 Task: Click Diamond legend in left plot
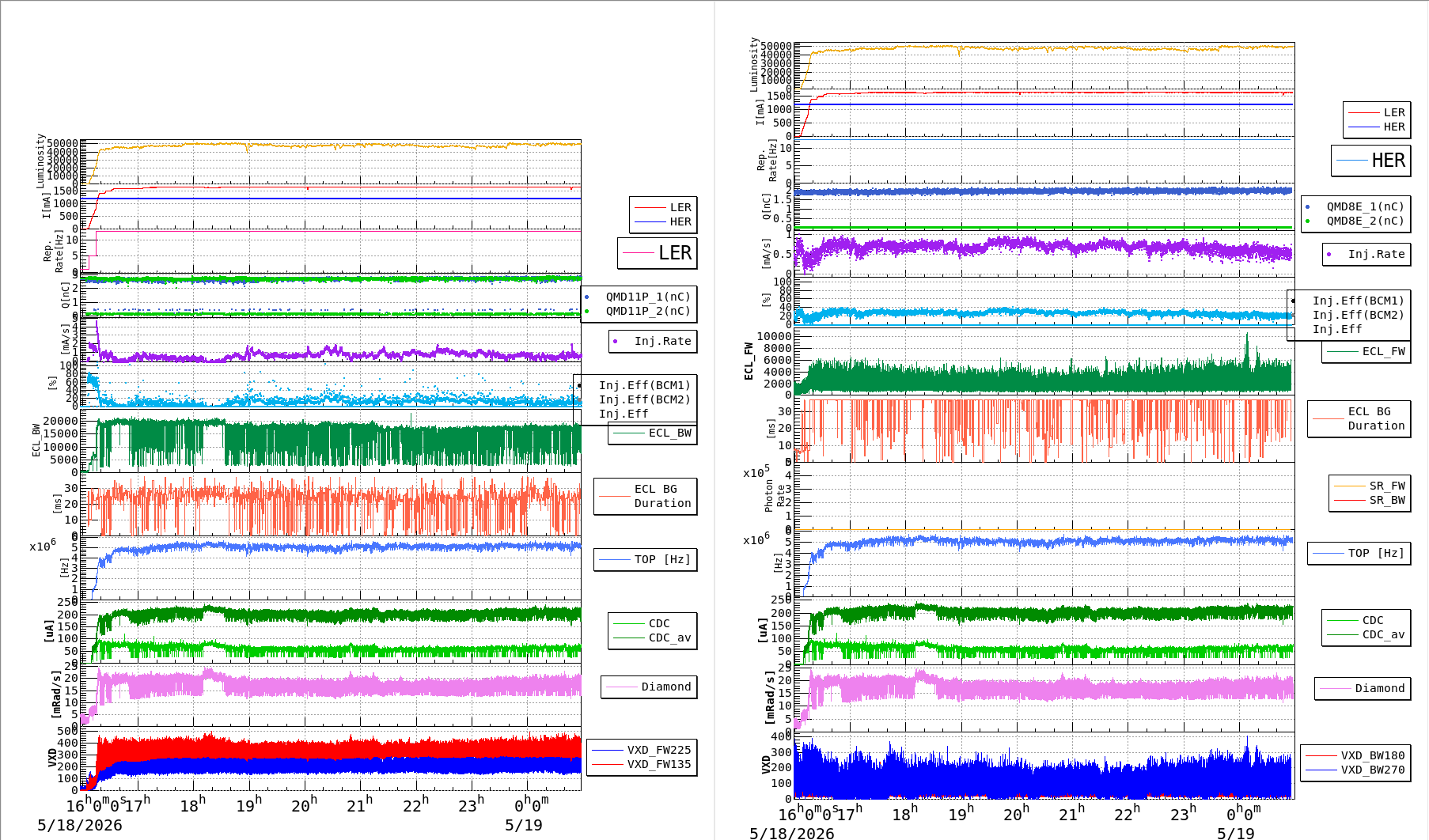665,687
